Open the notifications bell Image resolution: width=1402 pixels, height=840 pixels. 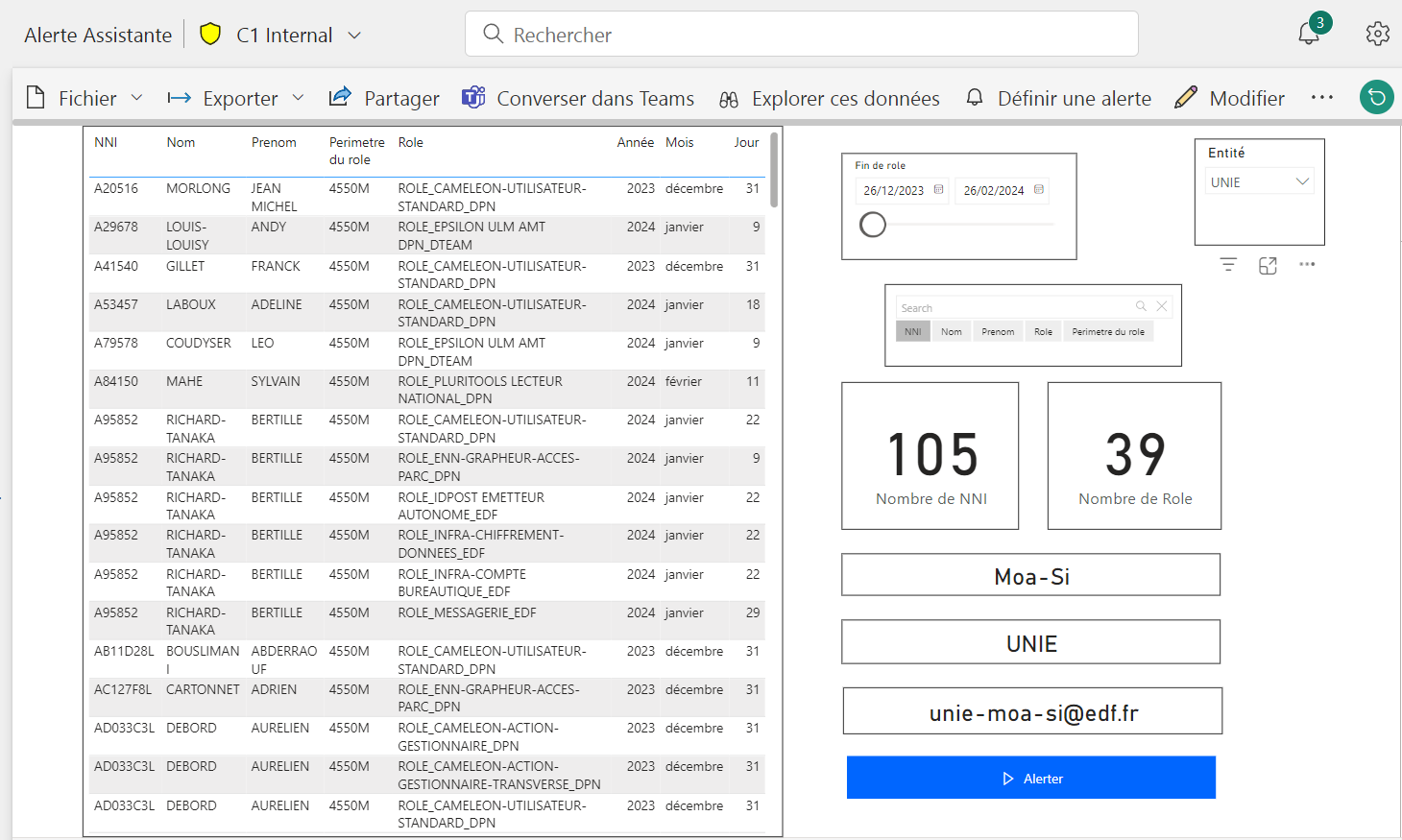tap(1308, 34)
